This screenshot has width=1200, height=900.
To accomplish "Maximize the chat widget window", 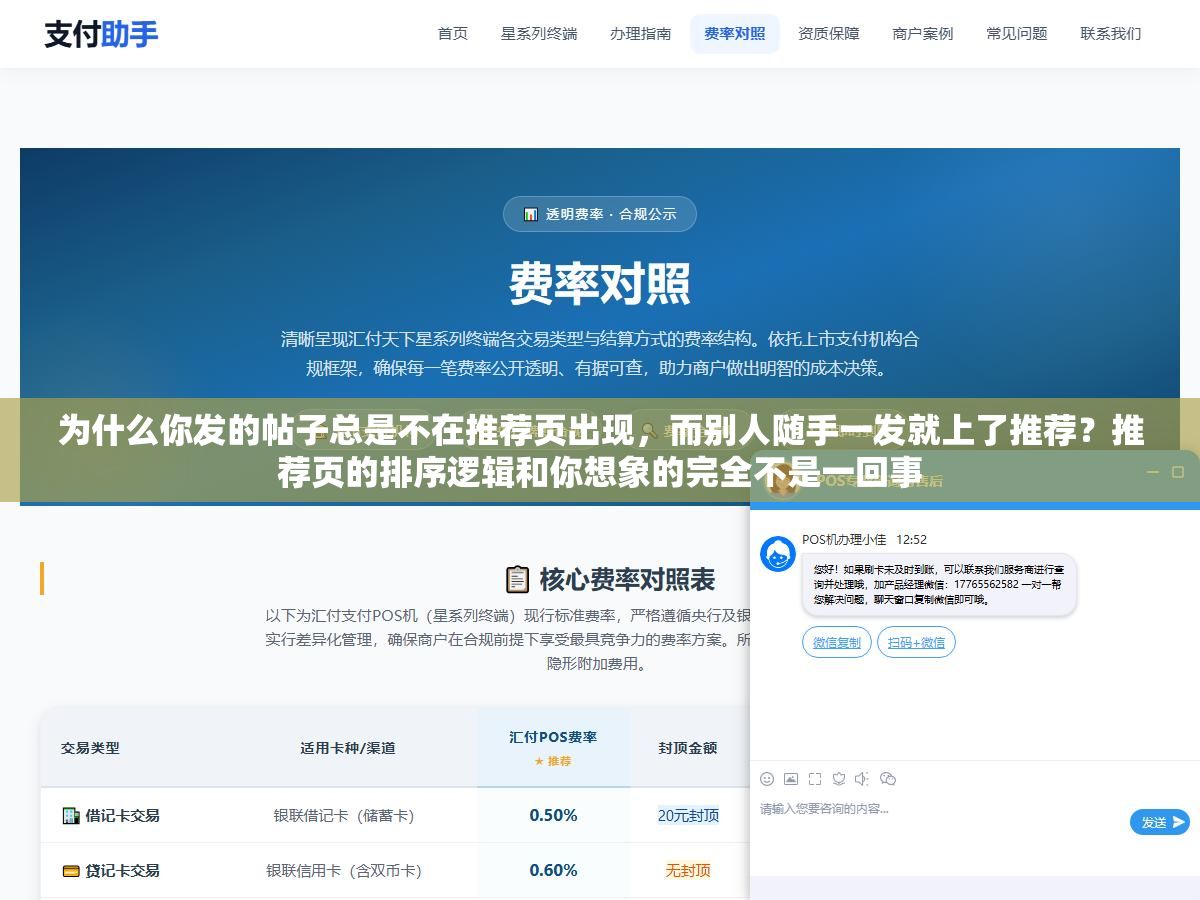I will point(1178,472).
